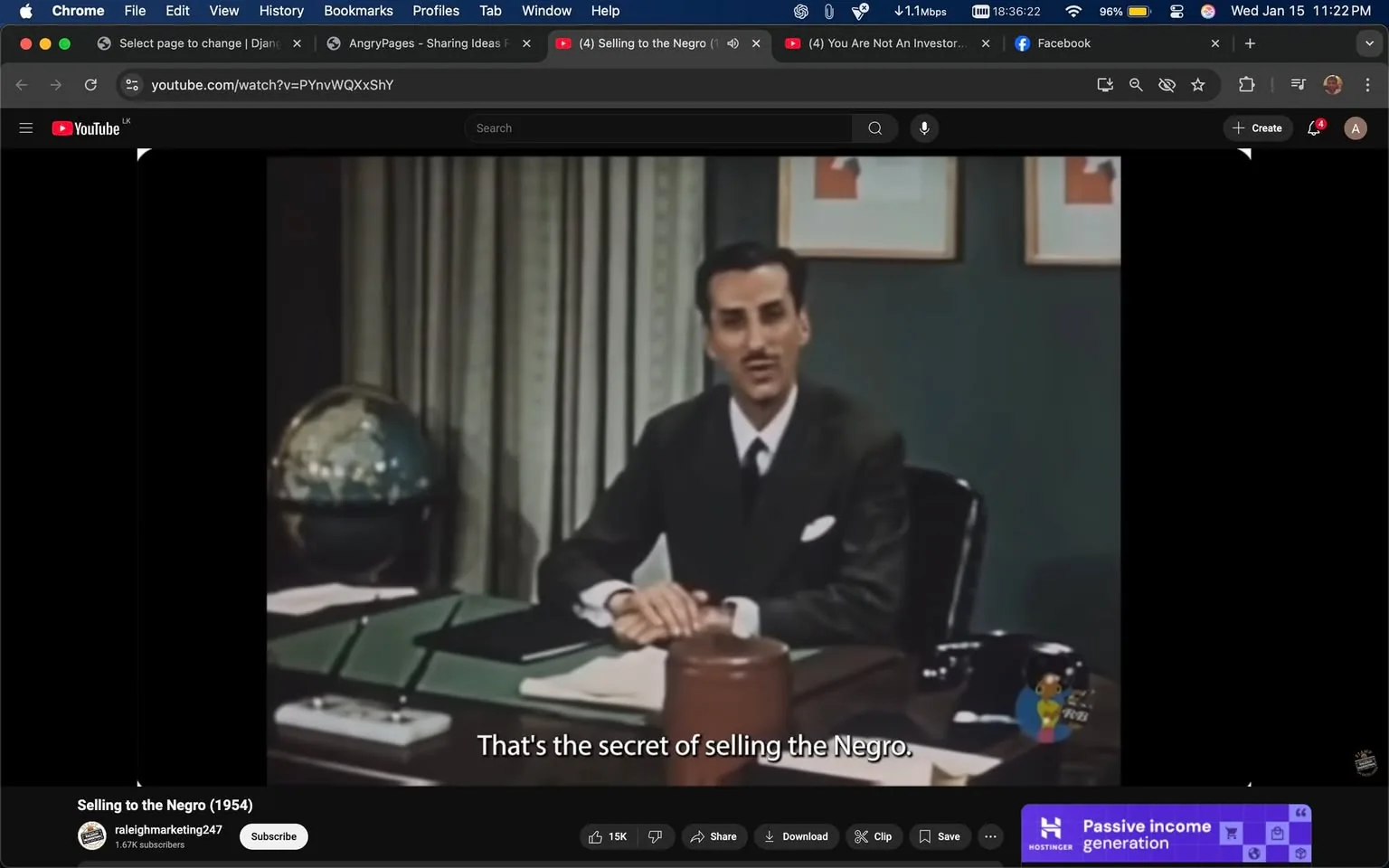Expand the tab search chevron
1389x868 pixels.
[x=1369, y=42]
